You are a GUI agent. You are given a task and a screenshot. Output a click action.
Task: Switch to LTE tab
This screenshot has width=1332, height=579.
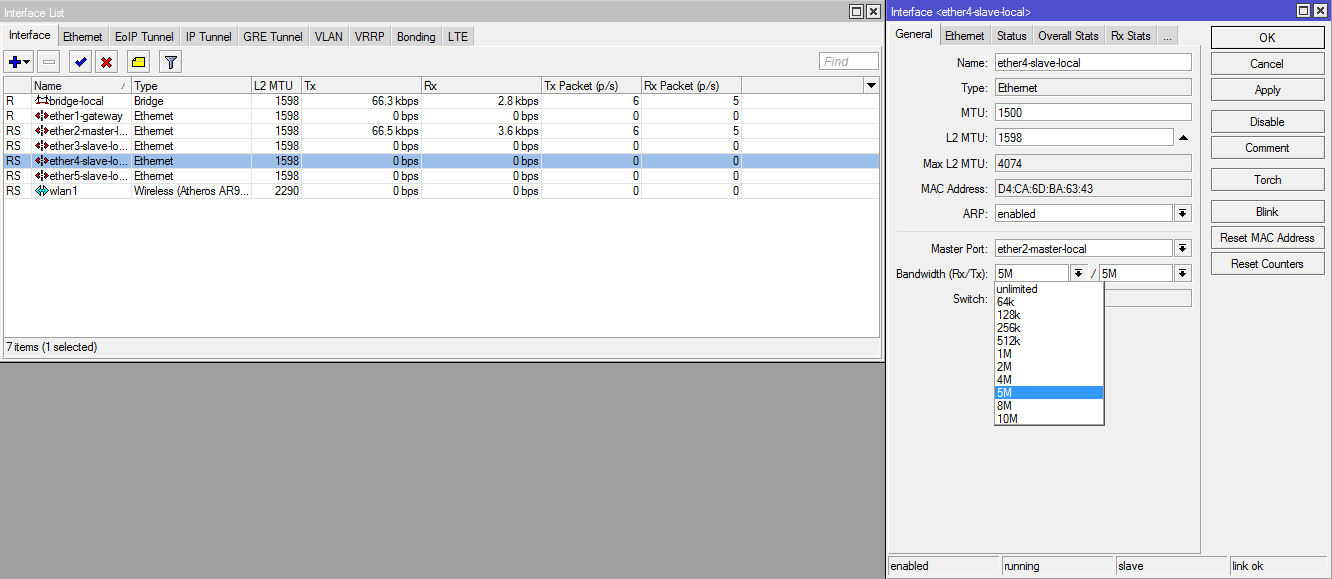click(x=457, y=37)
